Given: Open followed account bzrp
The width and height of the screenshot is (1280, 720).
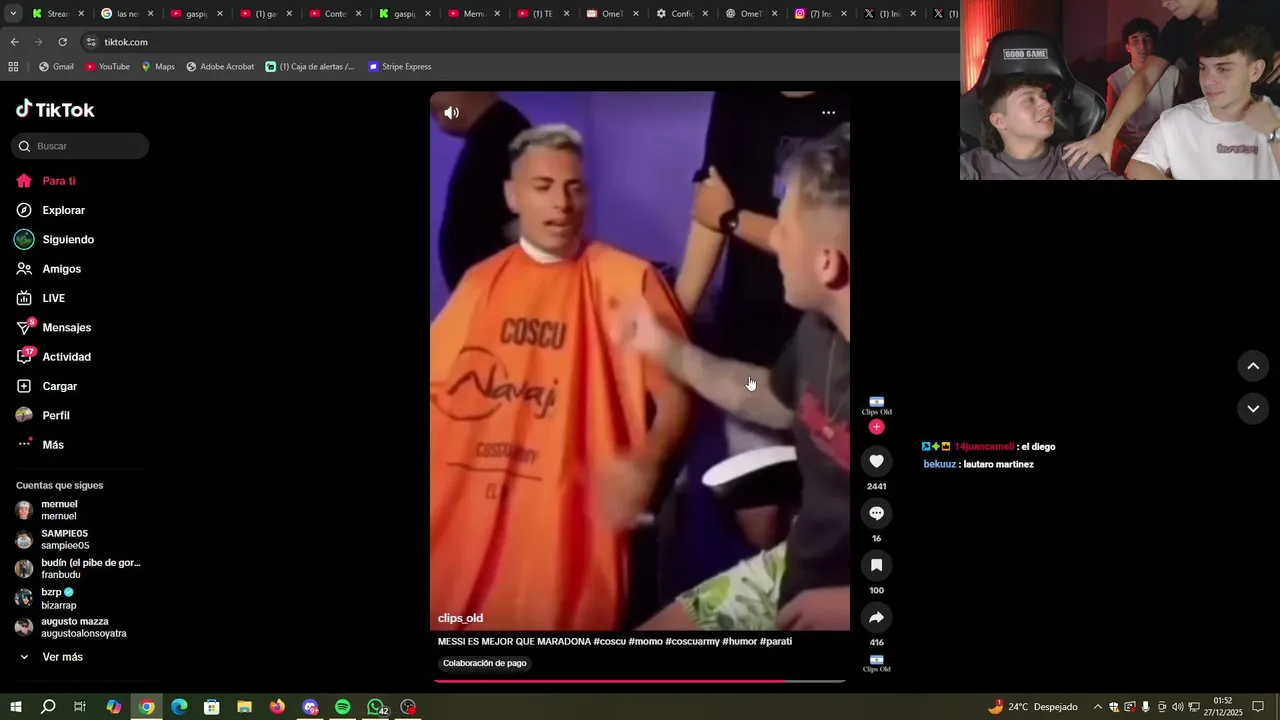Looking at the screenshot, I should (45, 598).
